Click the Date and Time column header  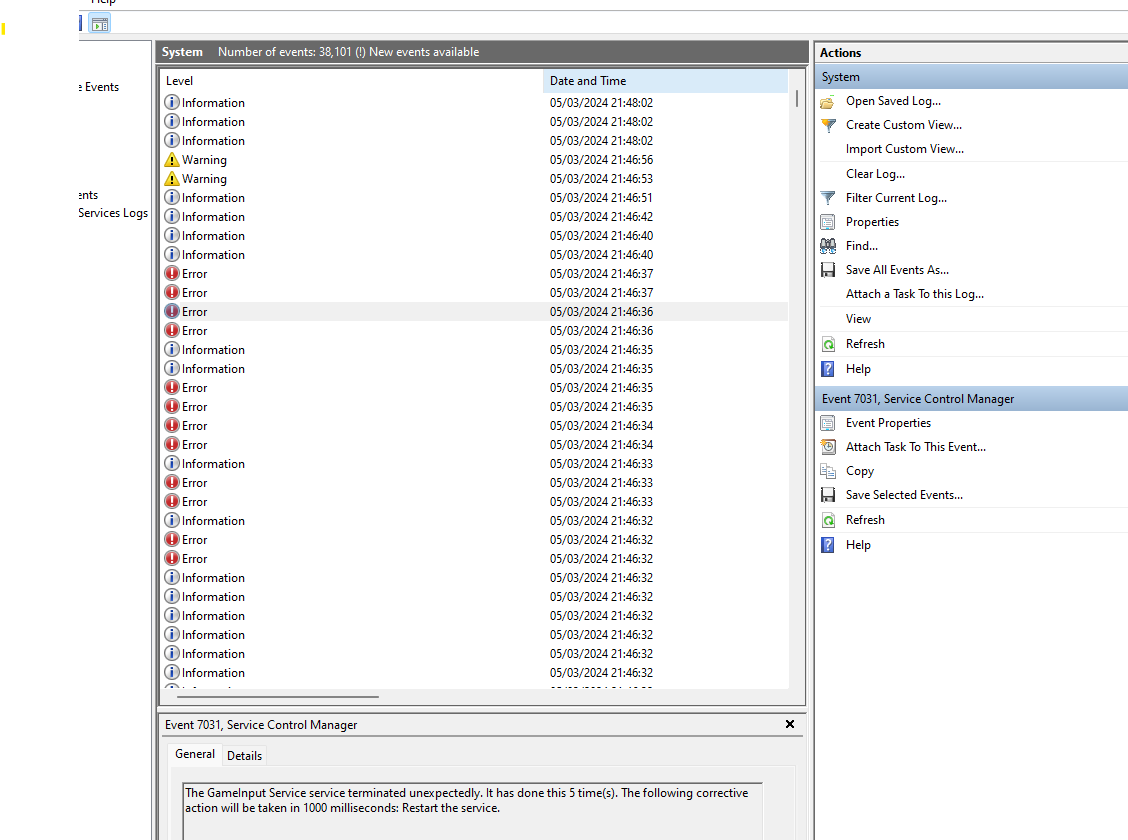click(x=664, y=81)
